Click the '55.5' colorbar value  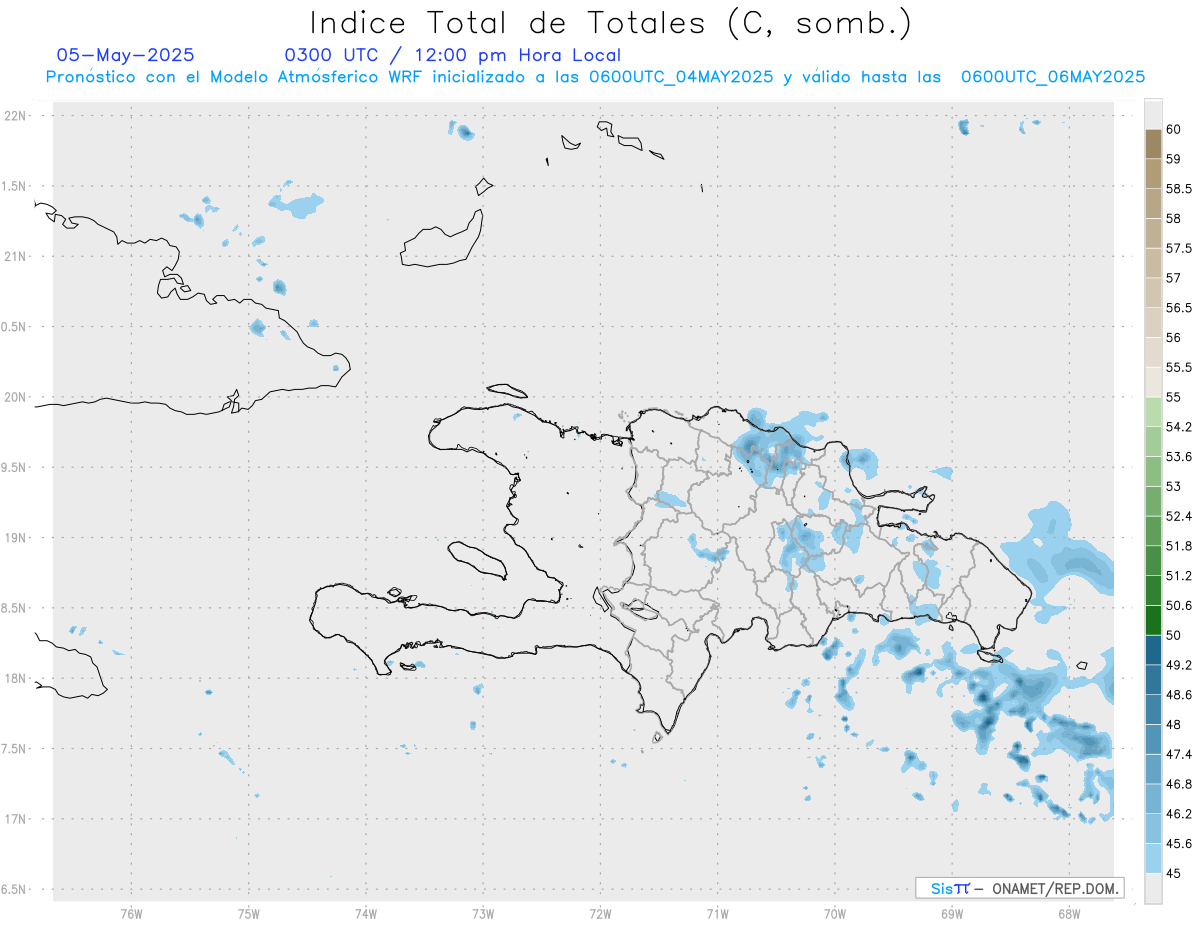pos(1179,367)
